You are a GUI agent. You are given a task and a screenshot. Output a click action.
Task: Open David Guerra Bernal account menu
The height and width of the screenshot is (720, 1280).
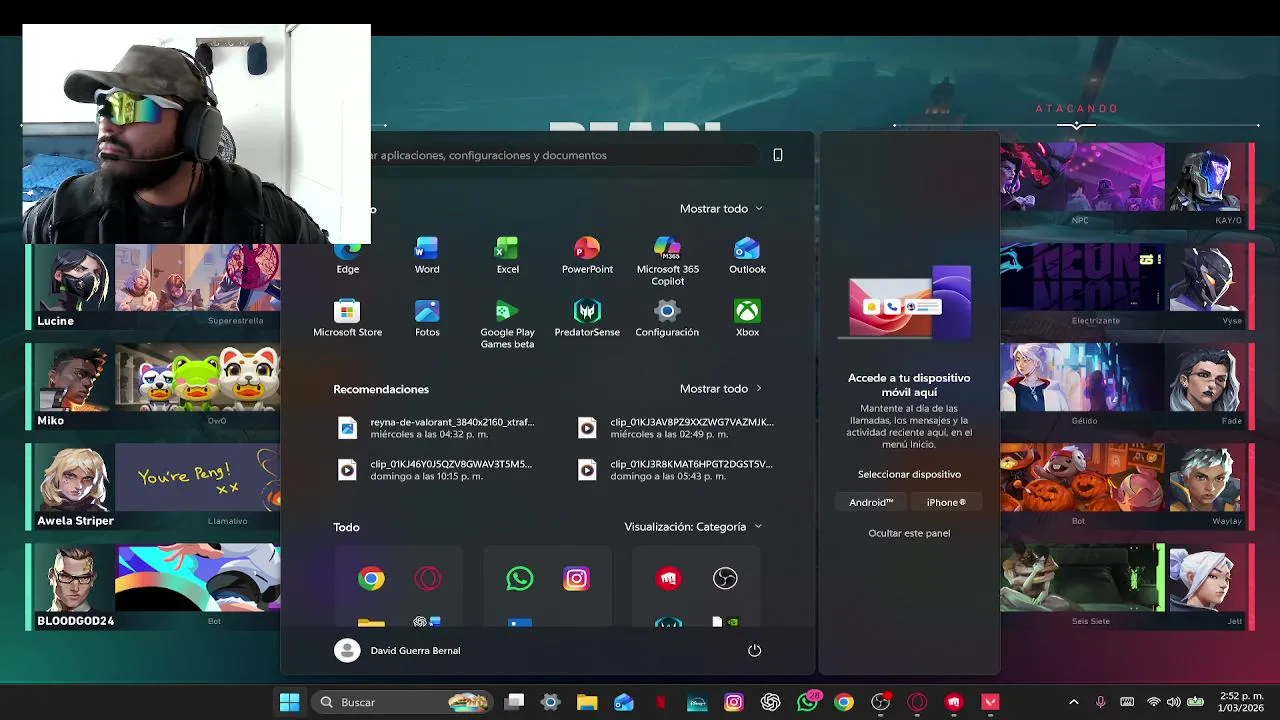(397, 650)
